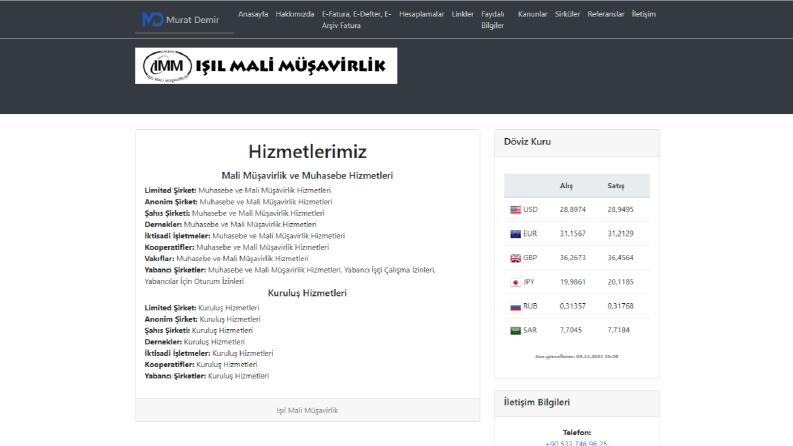
Task: Click Yabancı Şirketler: Kuruluş Hizmetleri line
Action: 207,376
